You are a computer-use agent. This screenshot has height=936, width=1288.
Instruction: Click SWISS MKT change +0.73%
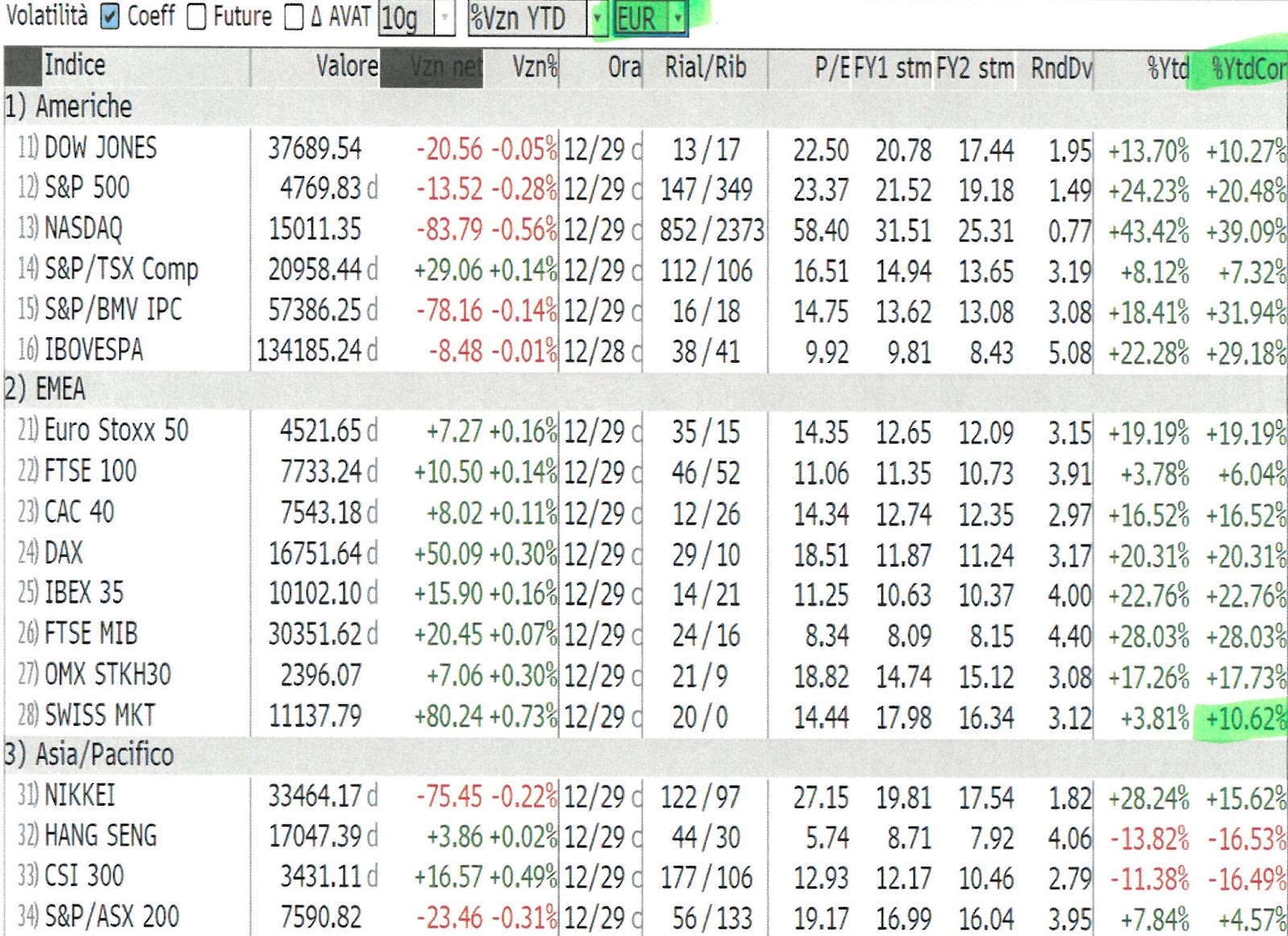pos(523,715)
